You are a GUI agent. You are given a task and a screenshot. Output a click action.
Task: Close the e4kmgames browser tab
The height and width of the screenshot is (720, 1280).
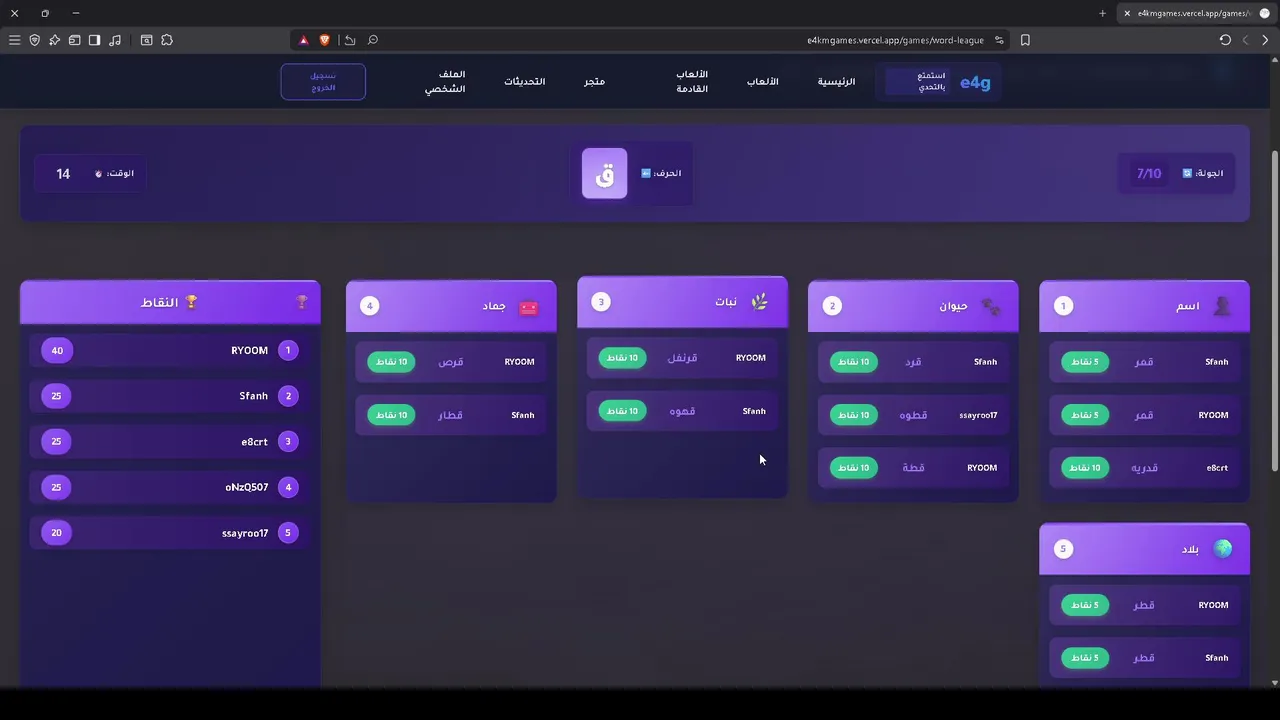point(1127,13)
